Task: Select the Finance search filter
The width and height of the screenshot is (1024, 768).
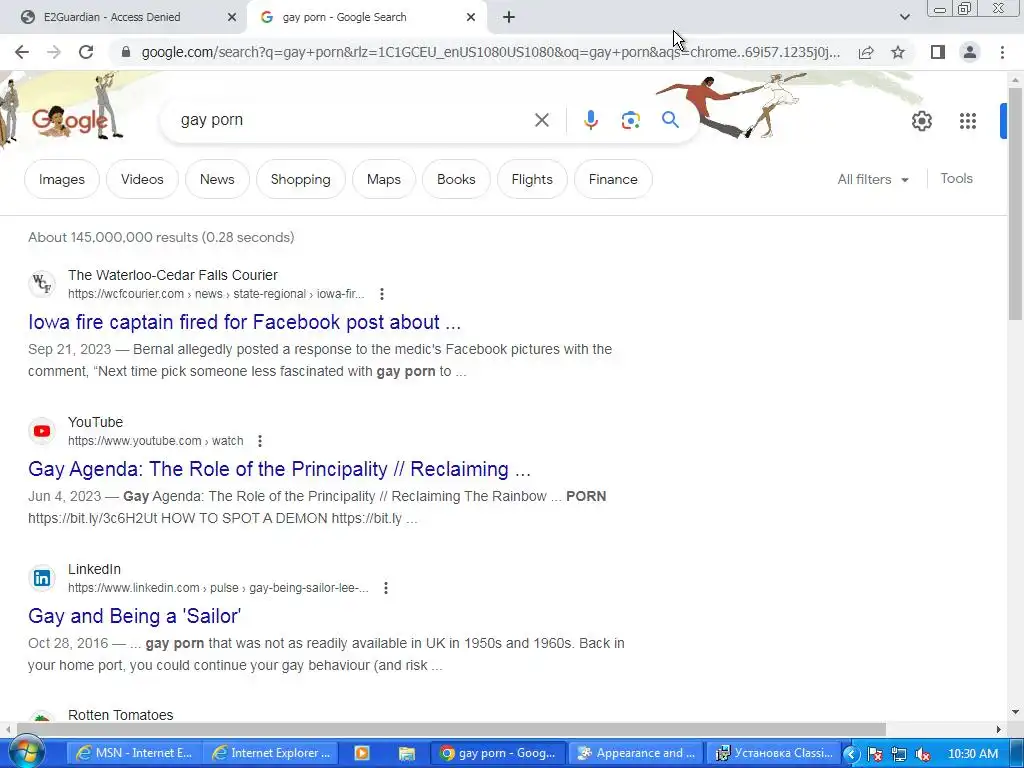Action: coord(613,179)
